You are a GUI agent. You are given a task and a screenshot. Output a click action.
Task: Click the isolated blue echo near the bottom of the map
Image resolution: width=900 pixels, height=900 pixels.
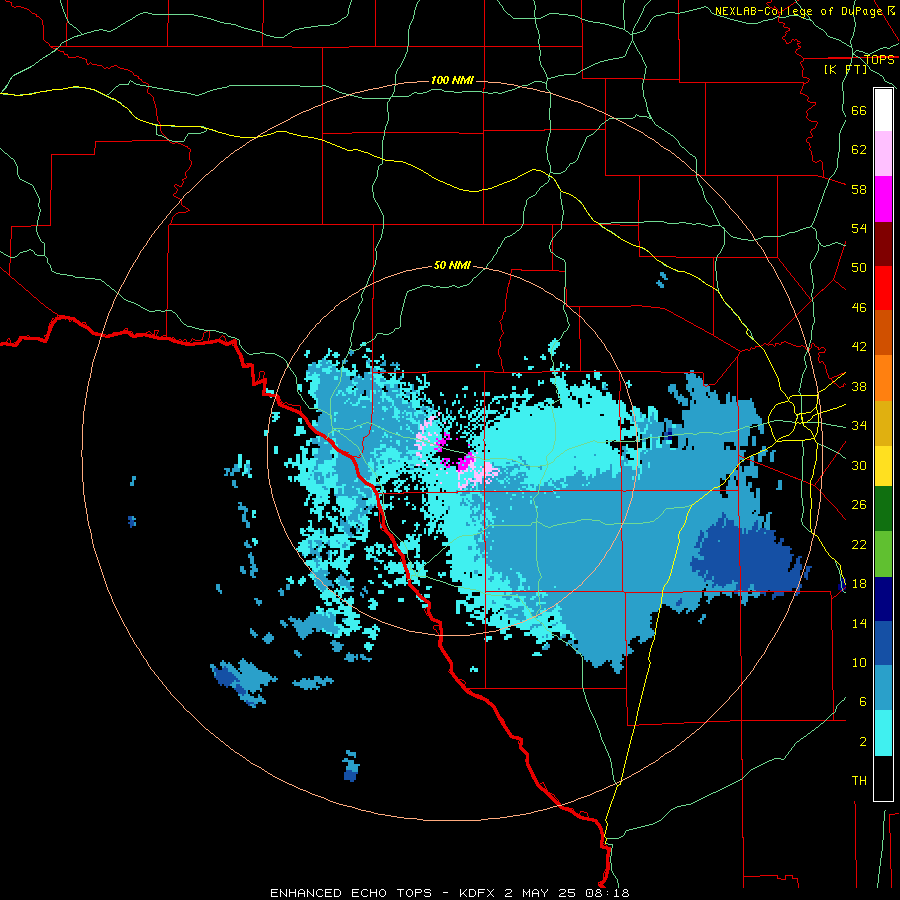click(x=351, y=766)
